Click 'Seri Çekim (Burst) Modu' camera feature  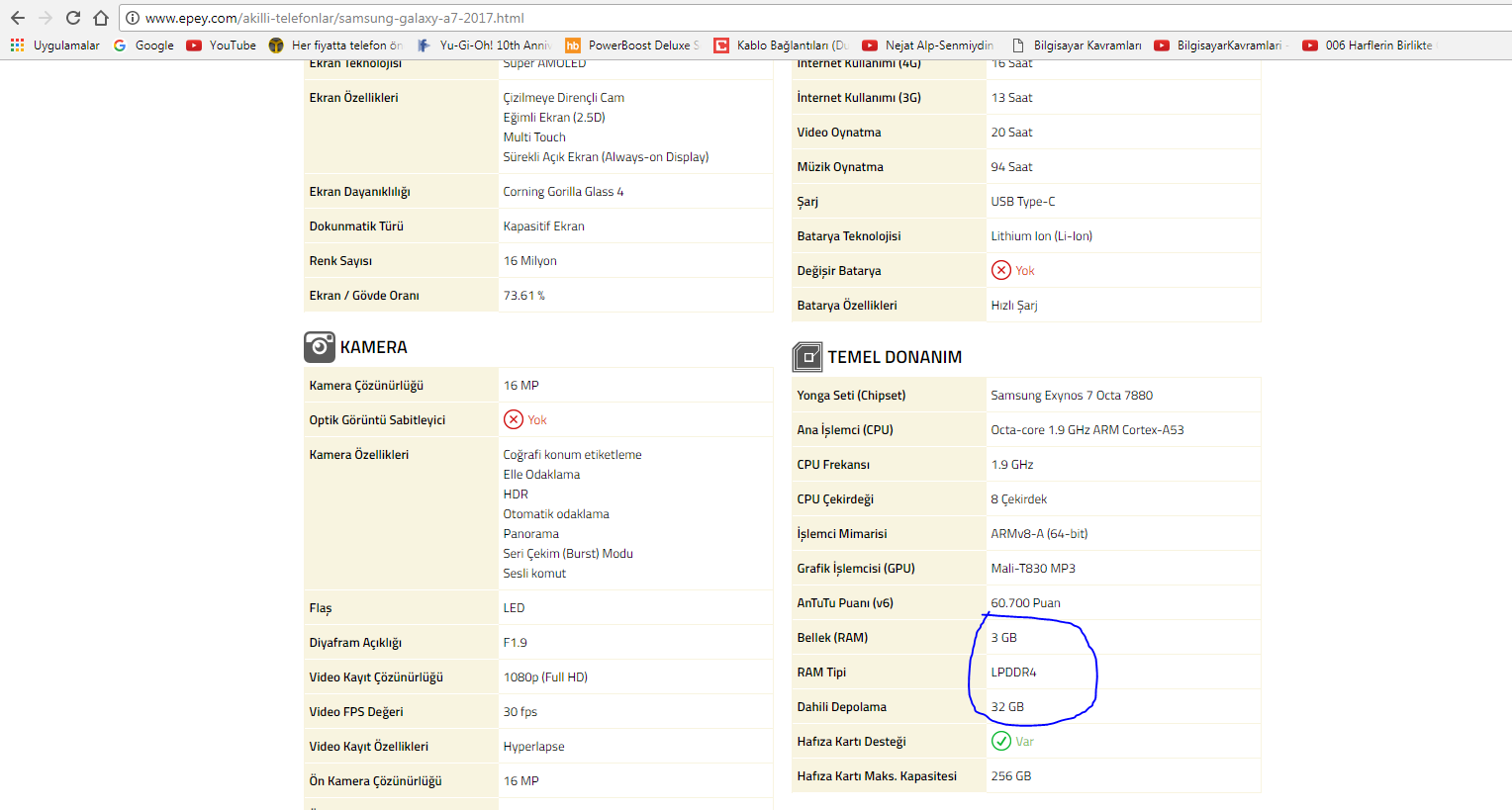(568, 554)
